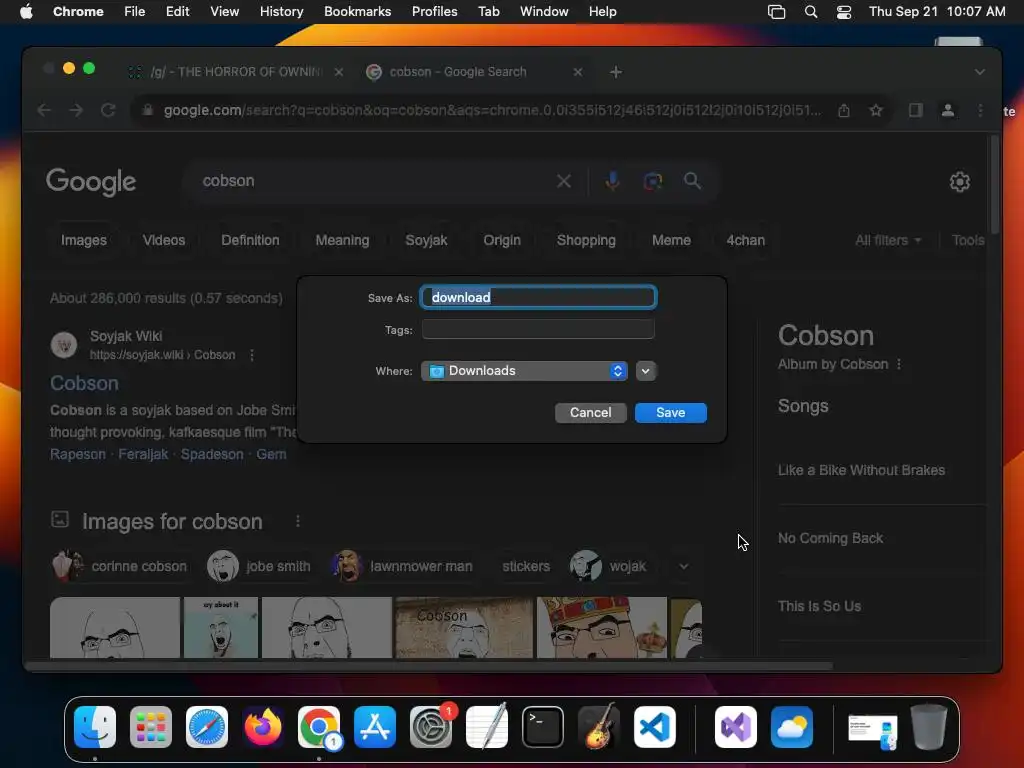Viewport: 1024px width, 768px height.
Task: Start voice search with microphone icon
Action: 612,181
